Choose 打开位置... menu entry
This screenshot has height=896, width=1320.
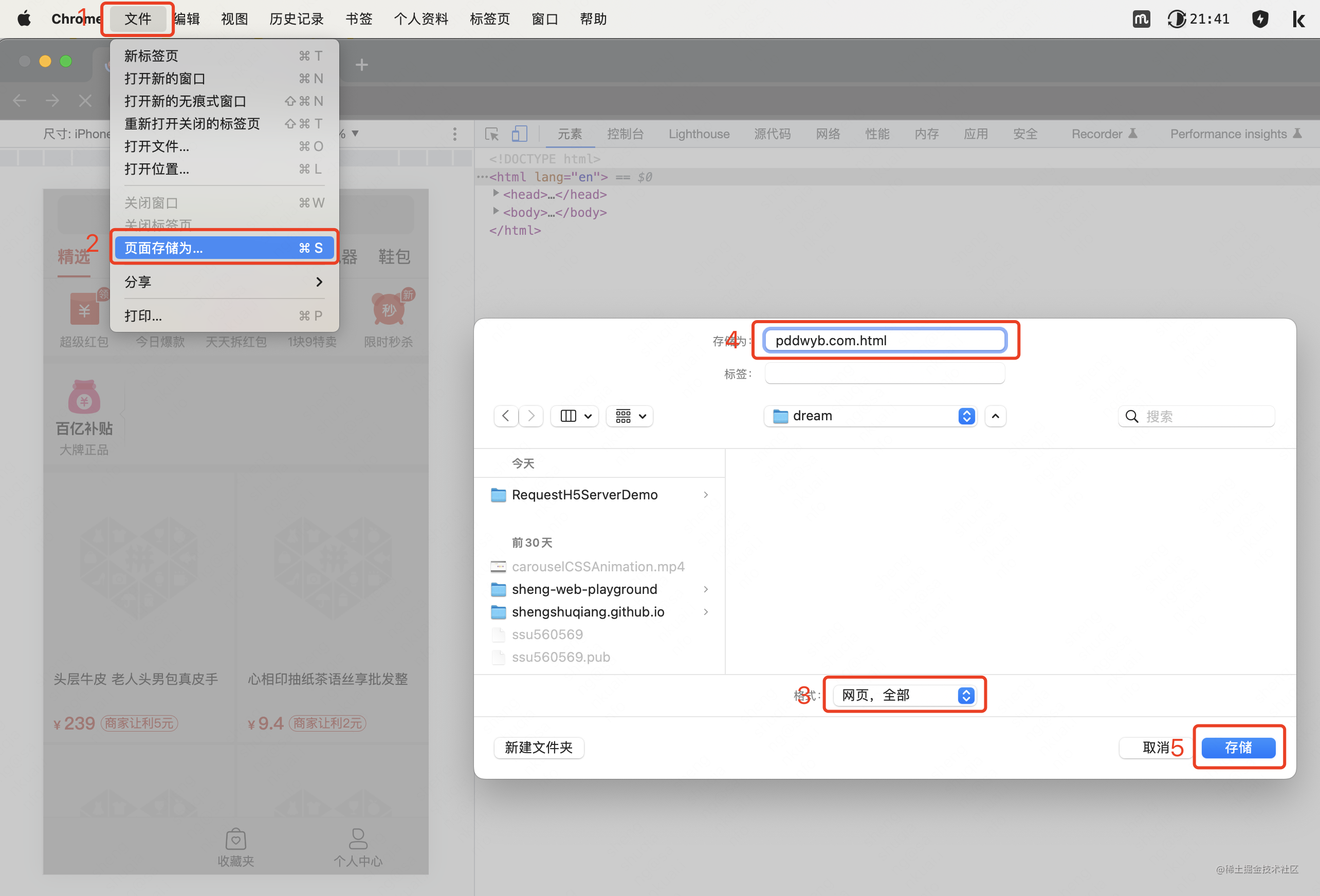coord(224,169)
